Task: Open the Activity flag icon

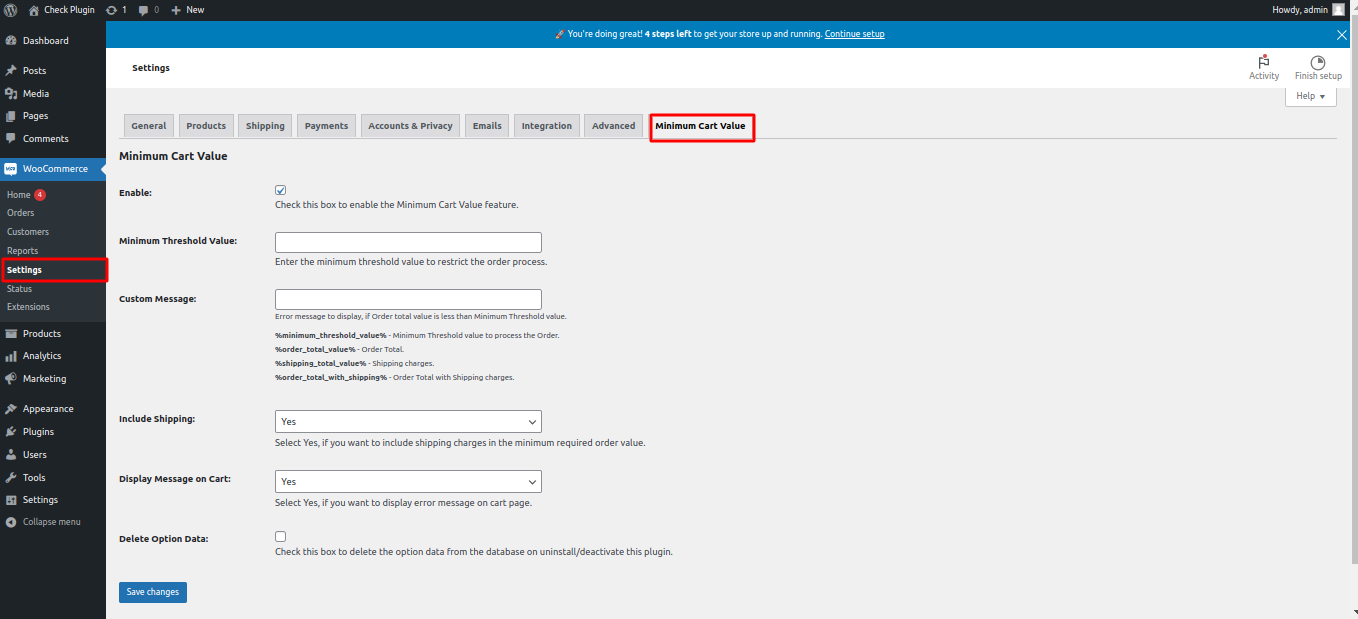Action: [1264, 62]
